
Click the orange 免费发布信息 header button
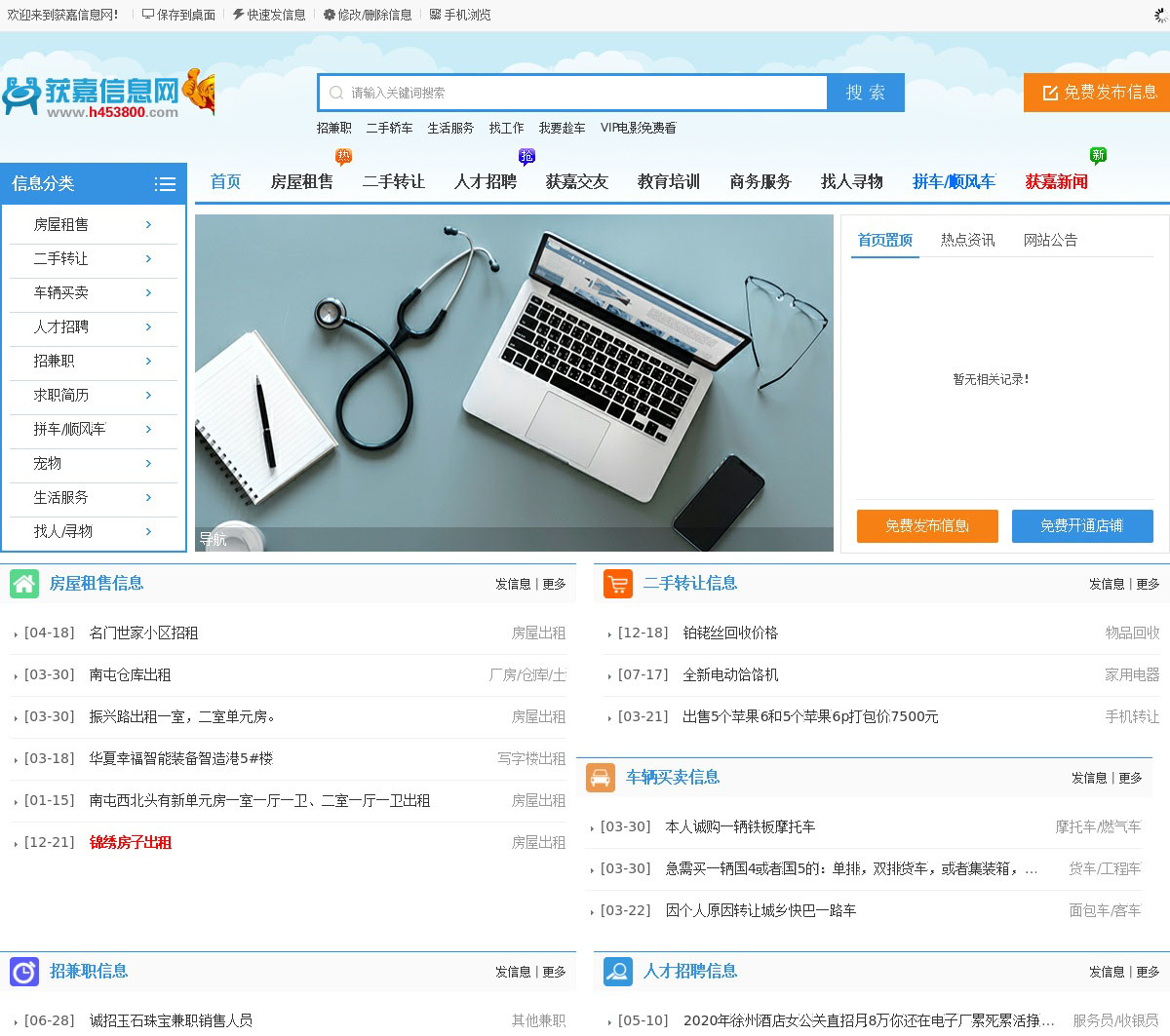click(x=1097, y=93)
